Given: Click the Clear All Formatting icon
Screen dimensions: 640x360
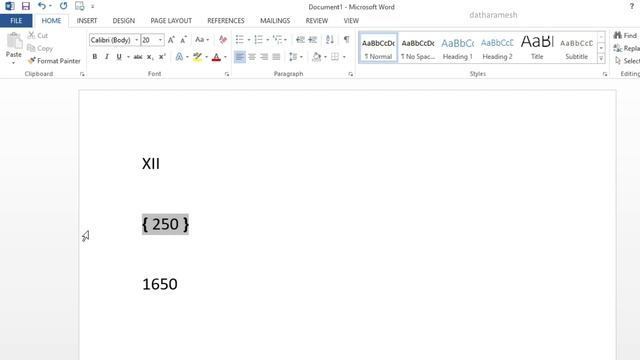Looking at the screenshot, I should 222,40.
